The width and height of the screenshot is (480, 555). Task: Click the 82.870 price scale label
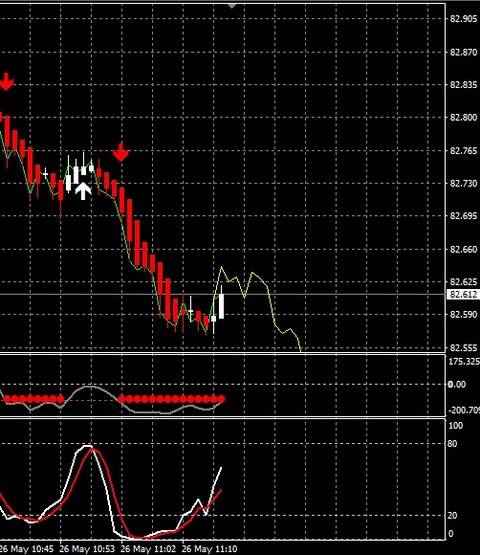tap(463, 52)
